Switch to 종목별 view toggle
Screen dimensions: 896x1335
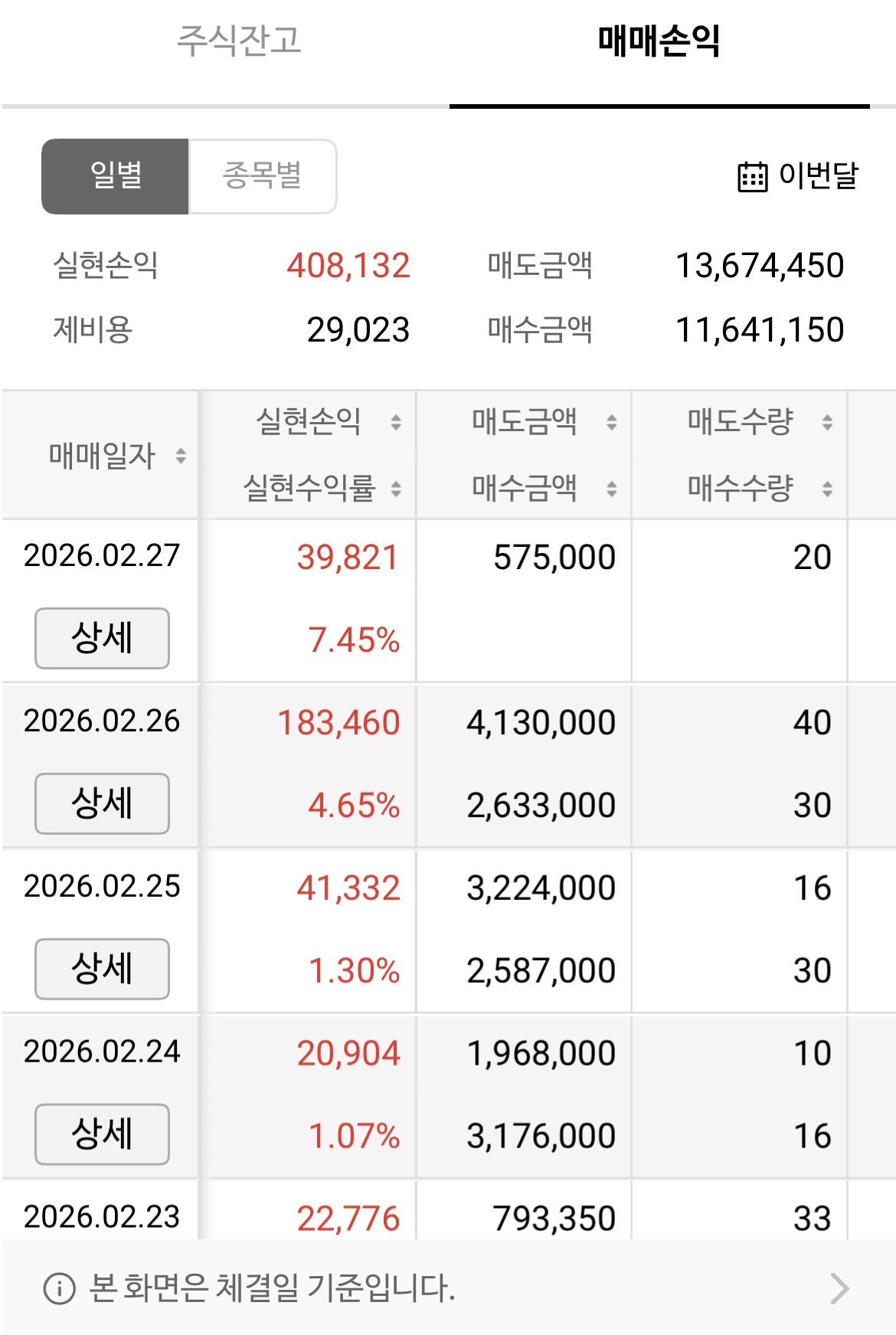pos(263,176)
